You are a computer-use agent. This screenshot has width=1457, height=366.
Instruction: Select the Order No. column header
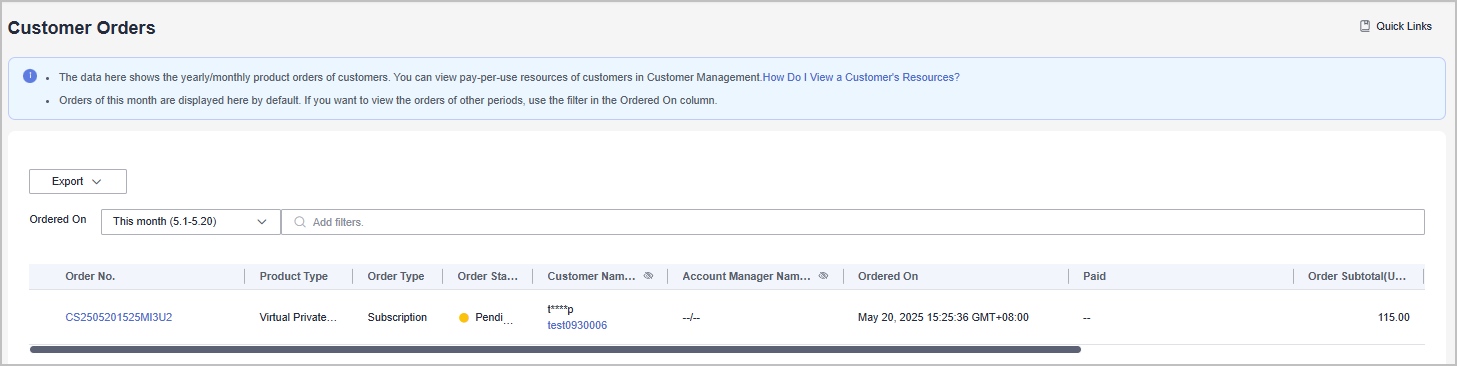[91, 276]
